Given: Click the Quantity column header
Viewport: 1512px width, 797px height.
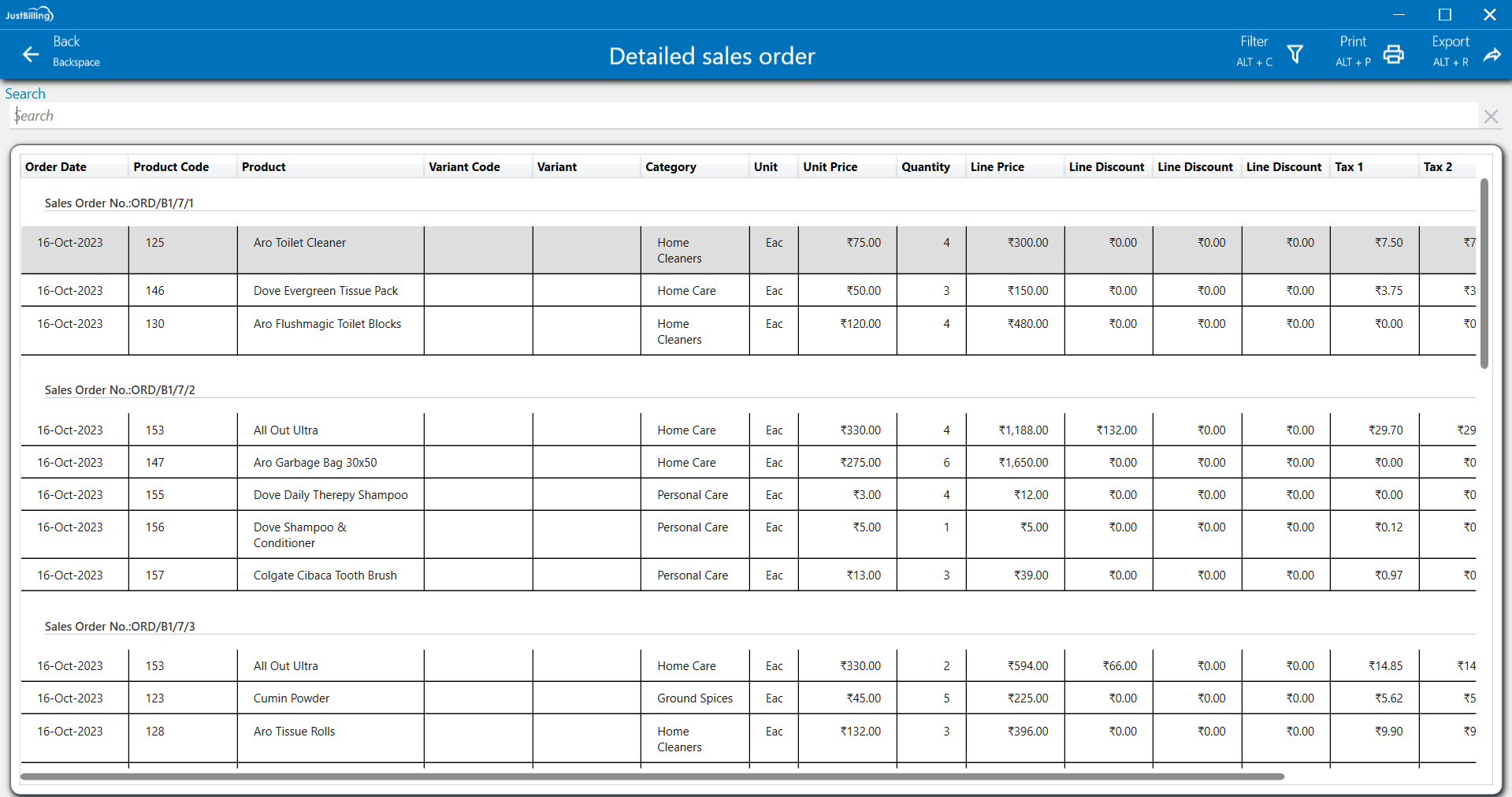Looking at the screenshot, I should pos(925,167).
